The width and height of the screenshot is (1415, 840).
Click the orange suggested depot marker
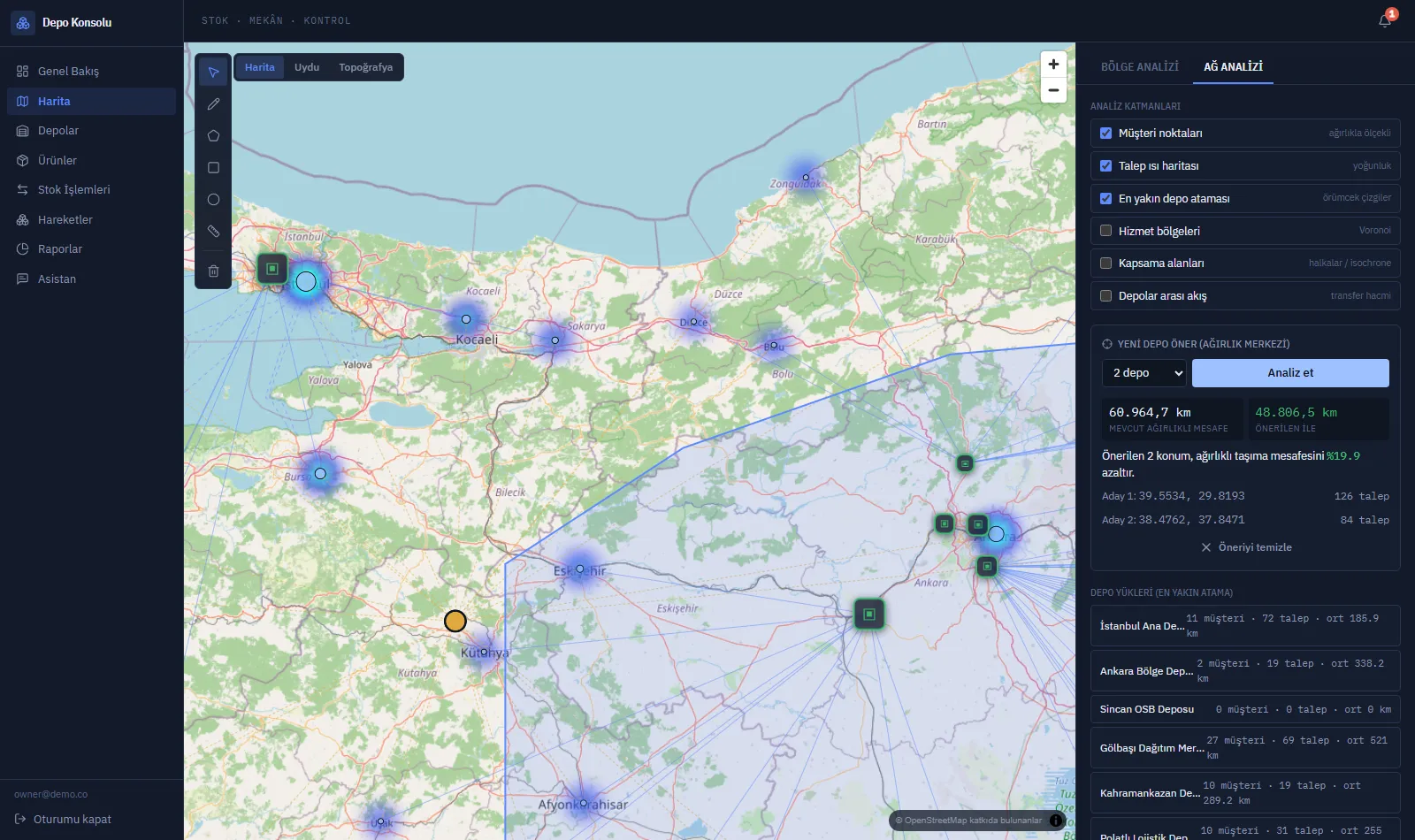pyautogui.click(x=455, y=622)
